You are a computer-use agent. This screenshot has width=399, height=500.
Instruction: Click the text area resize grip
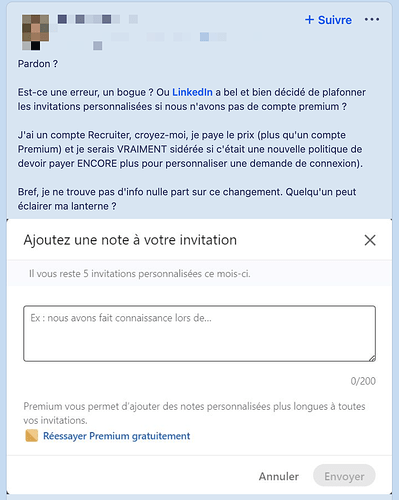click(372, 358)
